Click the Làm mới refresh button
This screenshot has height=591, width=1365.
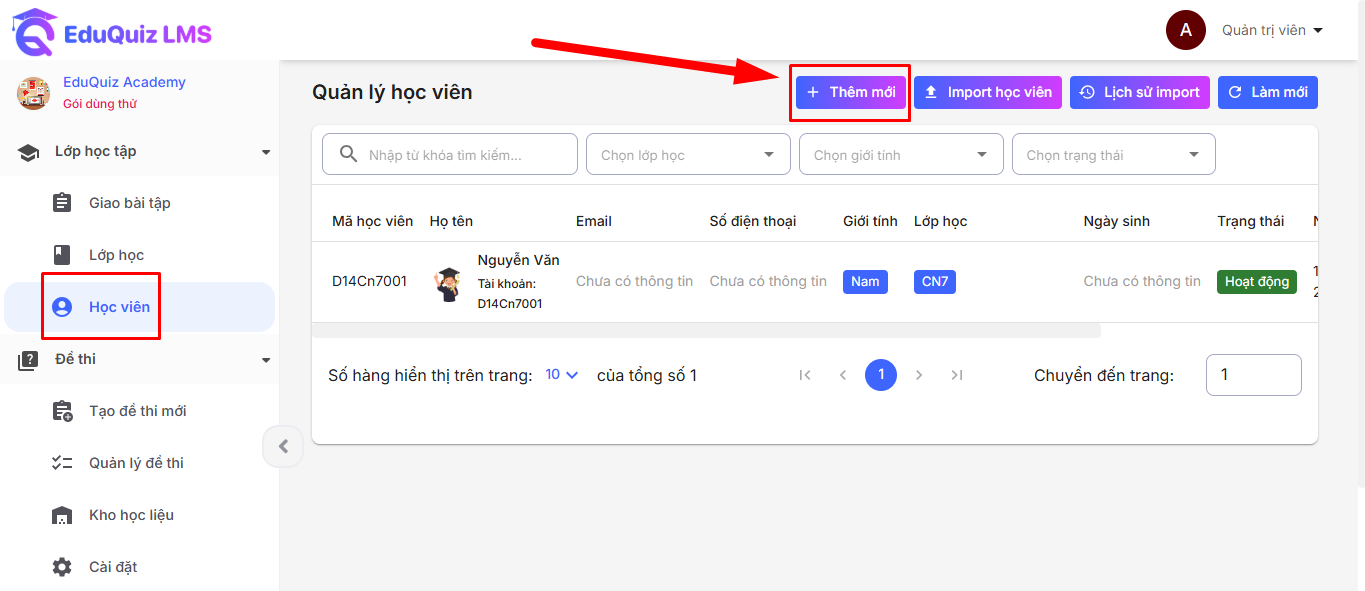pyautogui.click(x=1268, y=92)
